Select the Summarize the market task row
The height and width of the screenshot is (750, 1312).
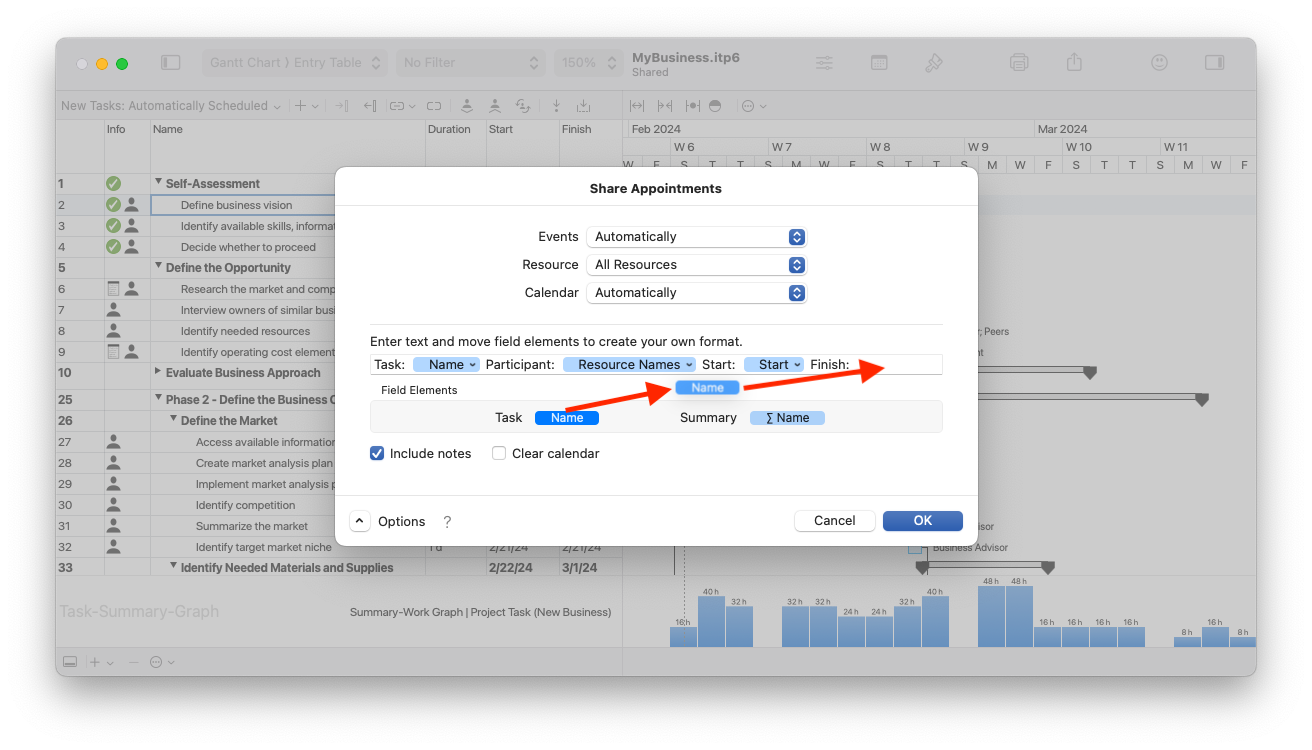(x=252, y=526)
